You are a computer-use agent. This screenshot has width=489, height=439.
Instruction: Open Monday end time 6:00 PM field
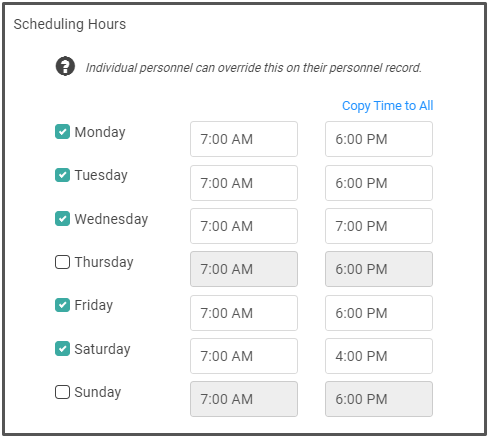[379, 139]
